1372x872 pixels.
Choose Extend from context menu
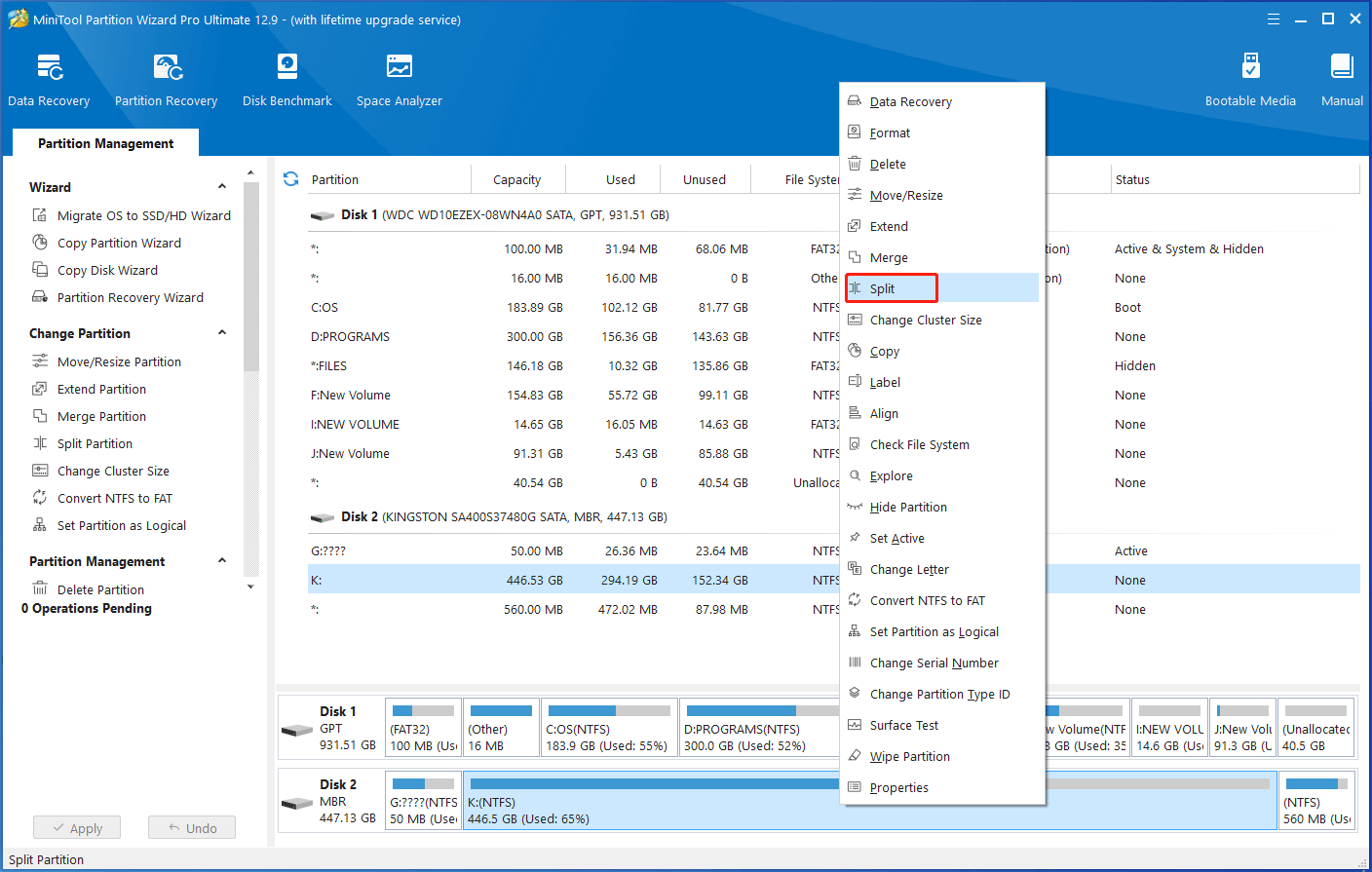click(941, 226)
